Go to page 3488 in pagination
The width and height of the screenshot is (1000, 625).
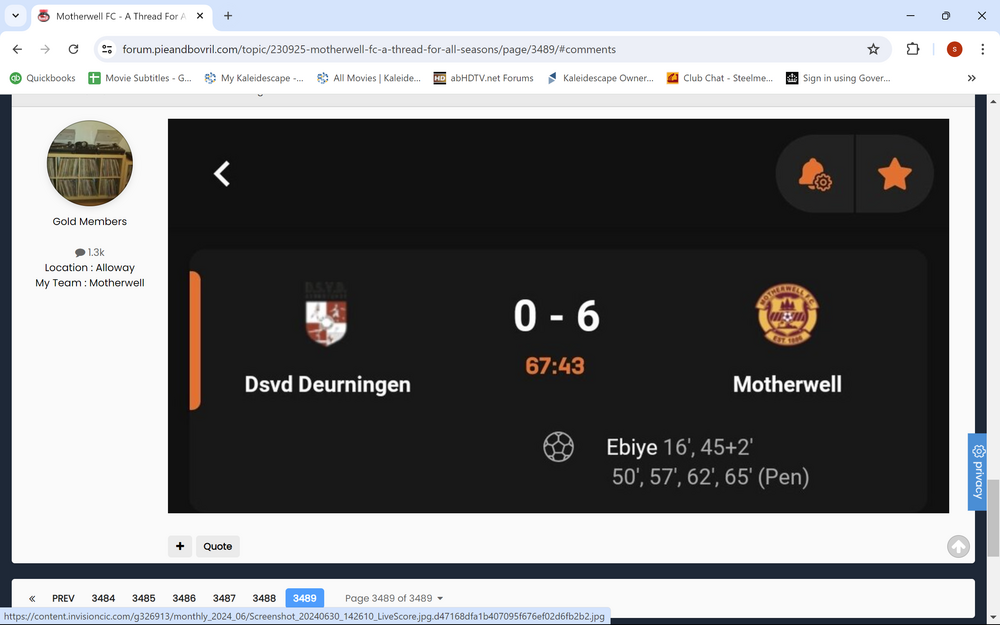(x=264, y=598)
